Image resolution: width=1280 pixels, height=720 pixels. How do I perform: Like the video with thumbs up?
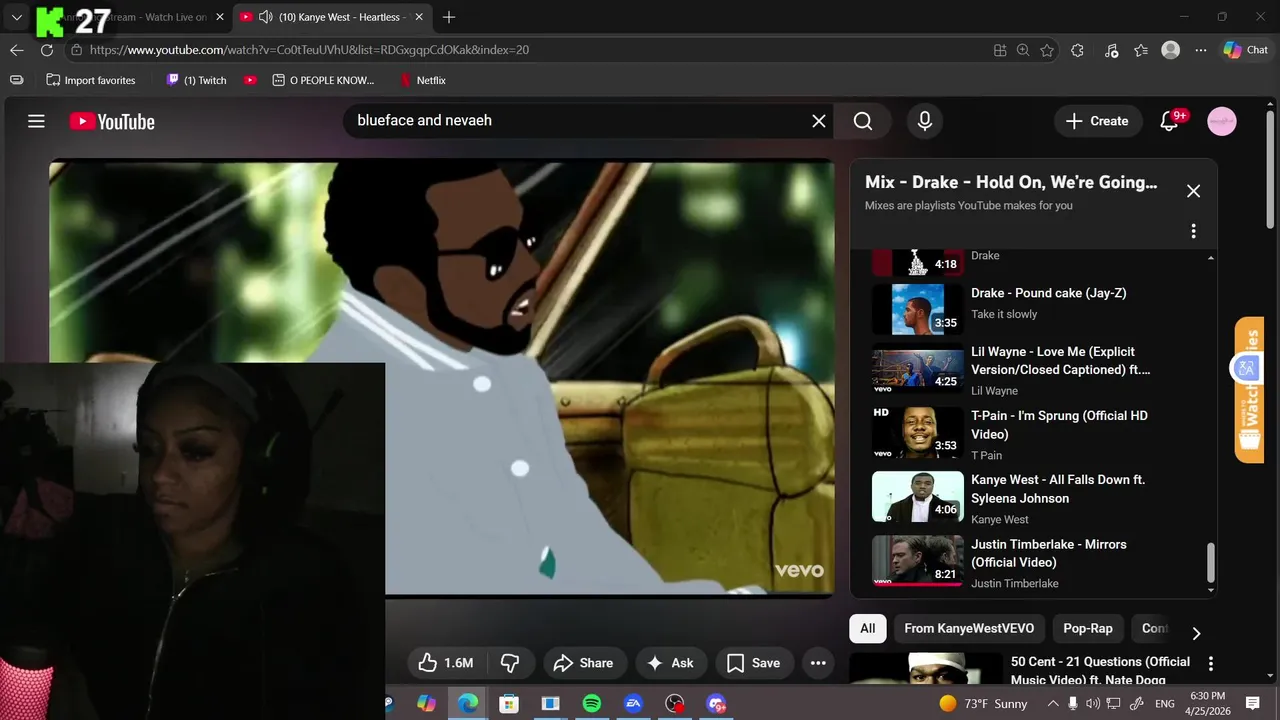446,663
